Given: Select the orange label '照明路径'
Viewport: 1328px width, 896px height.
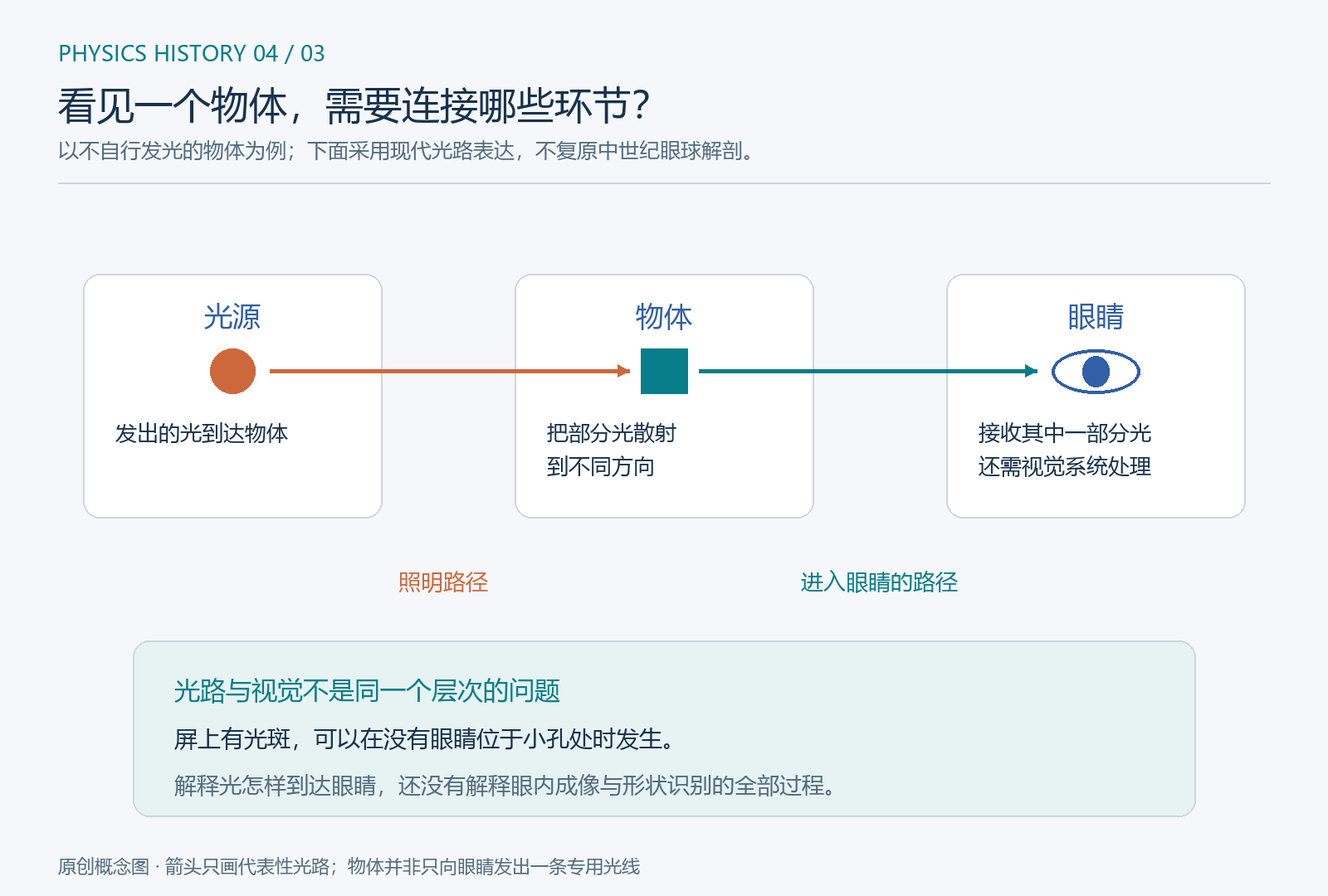Looking at the screenshot, I should (x=443, y=582).
